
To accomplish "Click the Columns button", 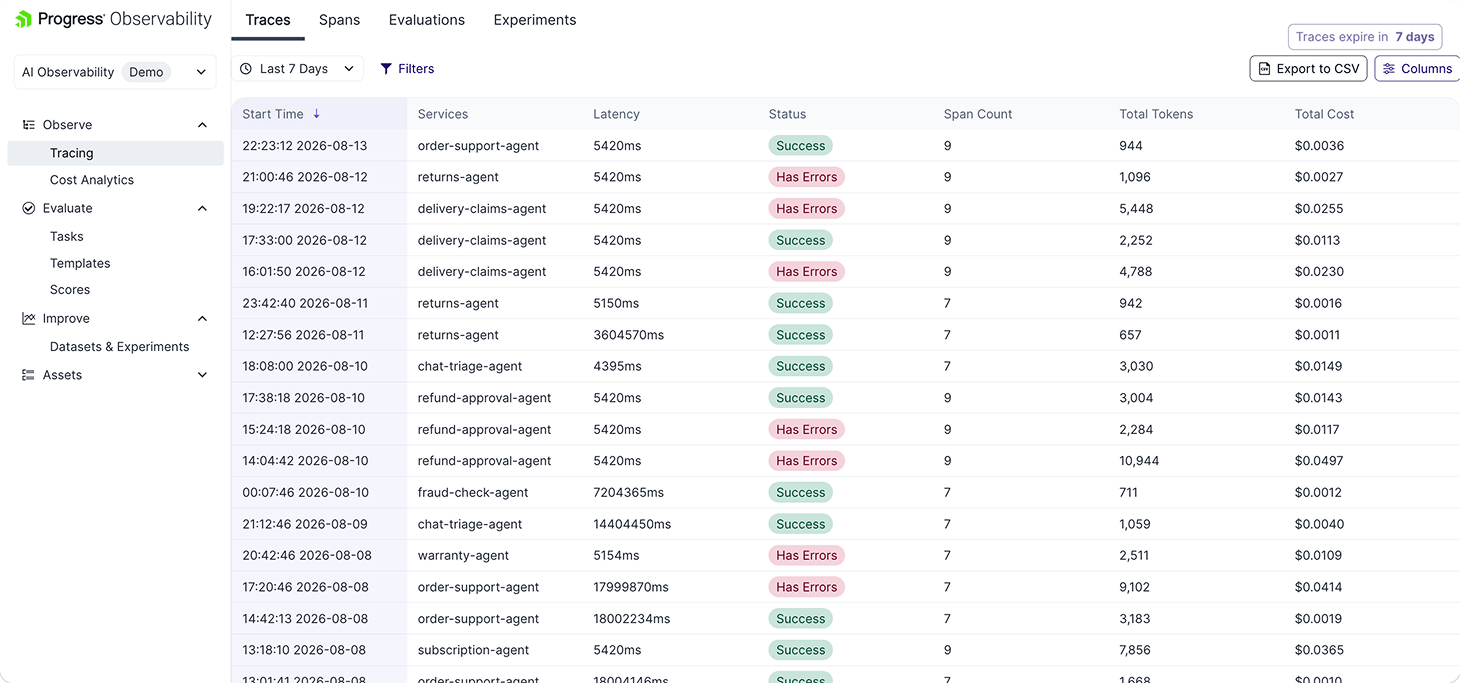I will [x=1418, y=69].
